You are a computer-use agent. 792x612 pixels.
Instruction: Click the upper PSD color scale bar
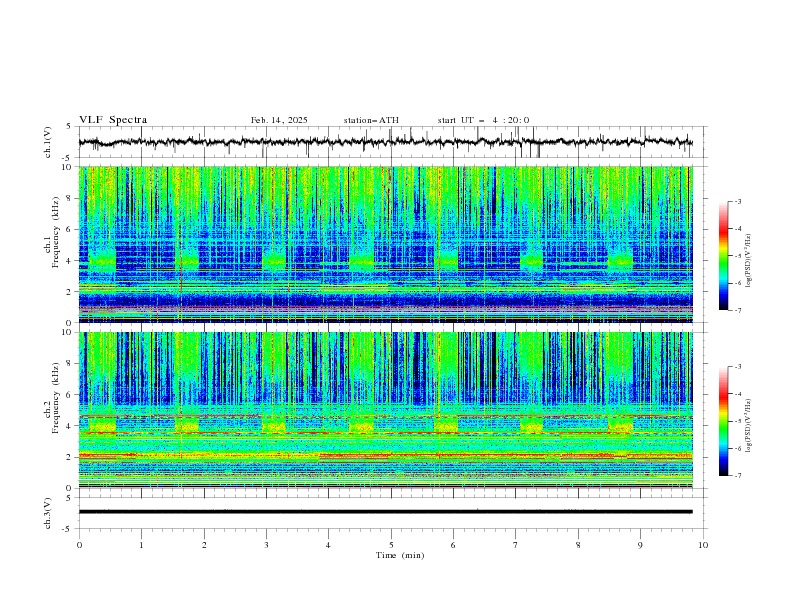(x=723, y=256)
